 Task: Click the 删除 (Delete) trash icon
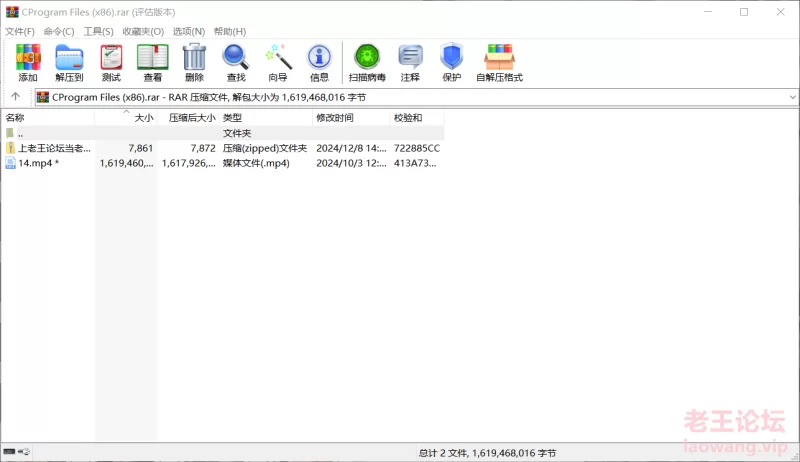coord(194,57)
